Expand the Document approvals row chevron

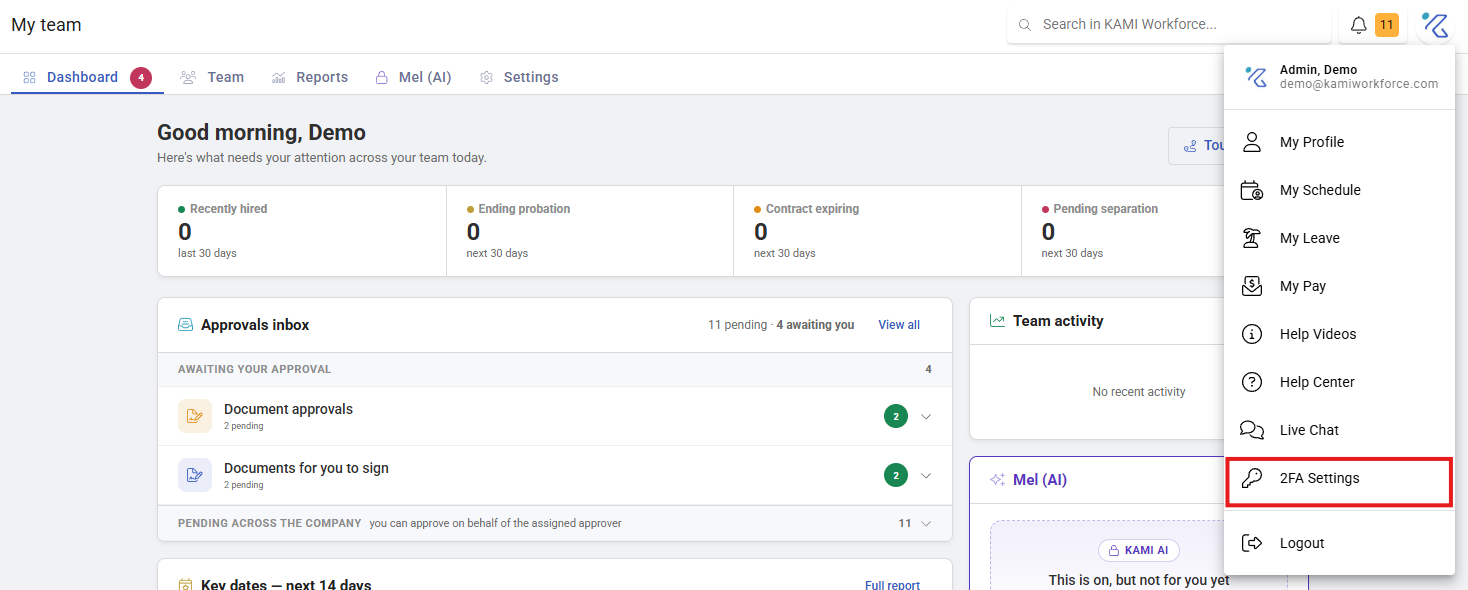(926, 417)
